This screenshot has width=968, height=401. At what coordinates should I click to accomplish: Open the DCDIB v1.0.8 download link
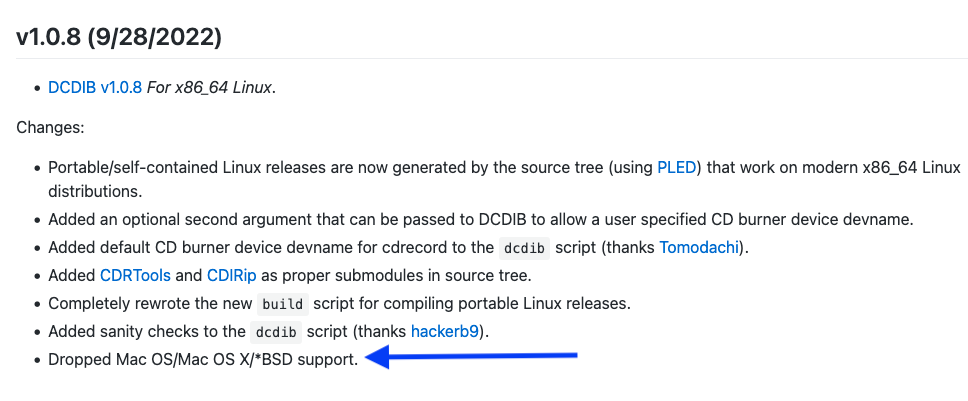pyautogui.click(x=95, y=88)
